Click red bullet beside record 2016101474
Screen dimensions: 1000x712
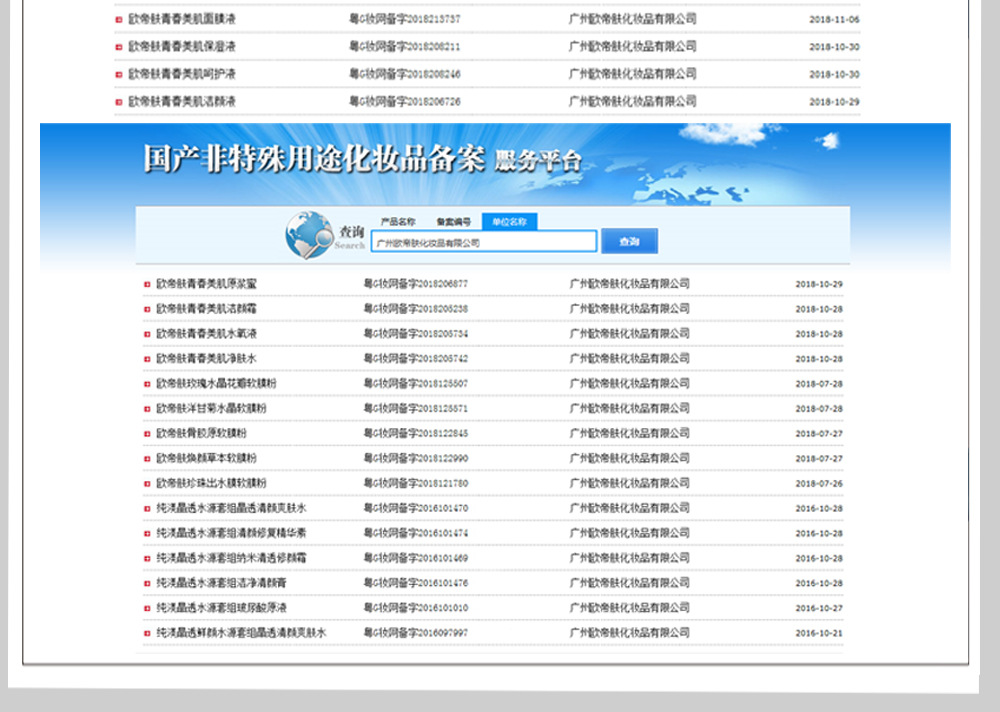(147, 533)
